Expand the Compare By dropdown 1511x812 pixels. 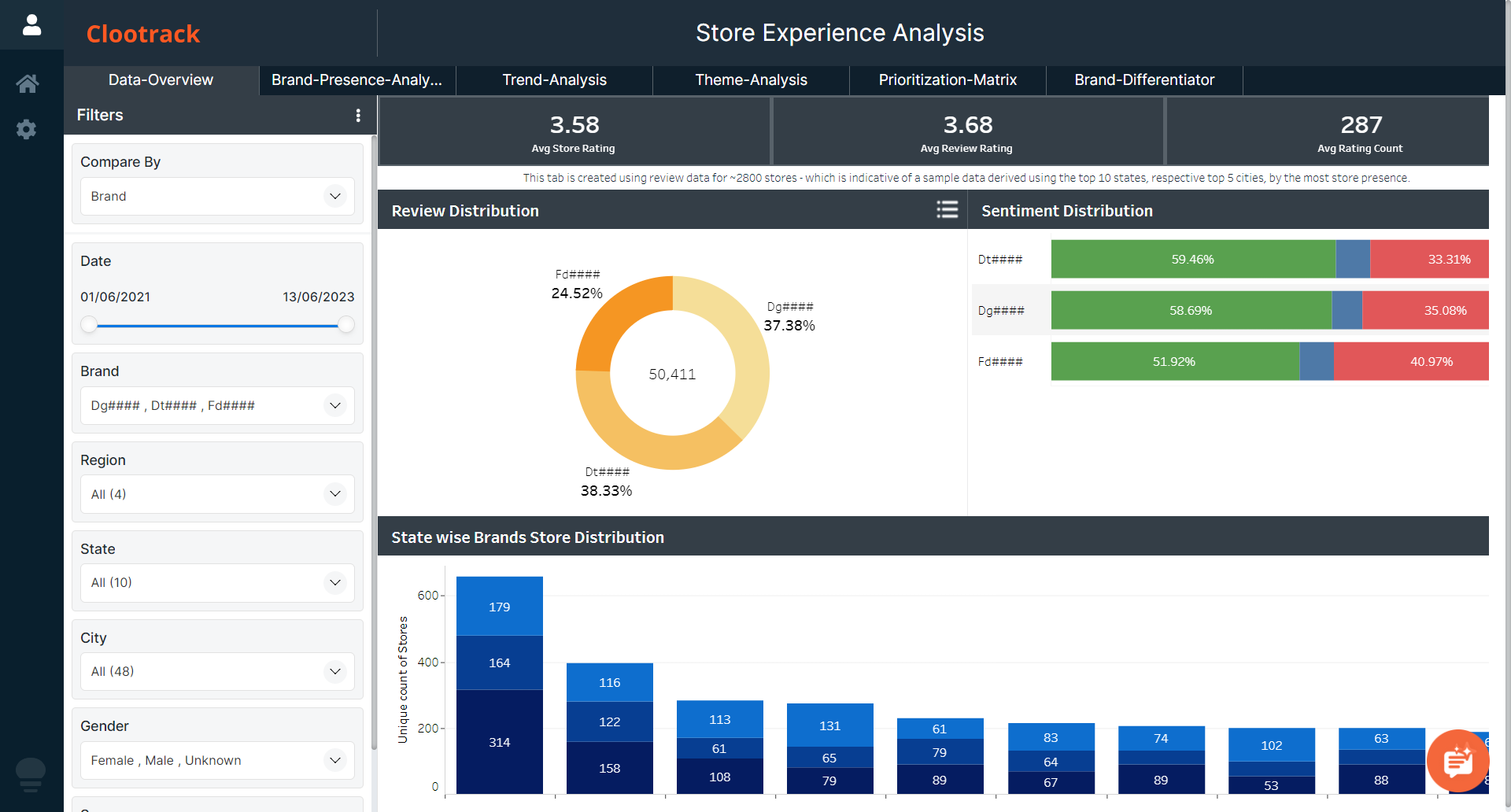[x=217, y=196]
